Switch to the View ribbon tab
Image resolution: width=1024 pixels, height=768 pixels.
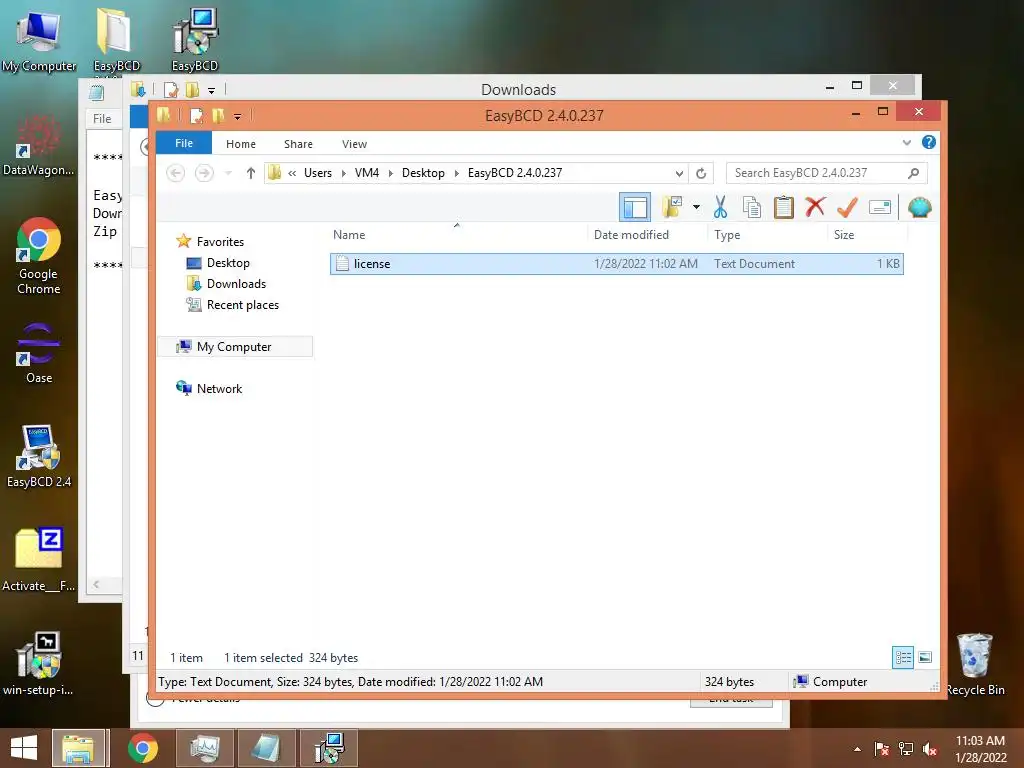(x=354, y=144)
